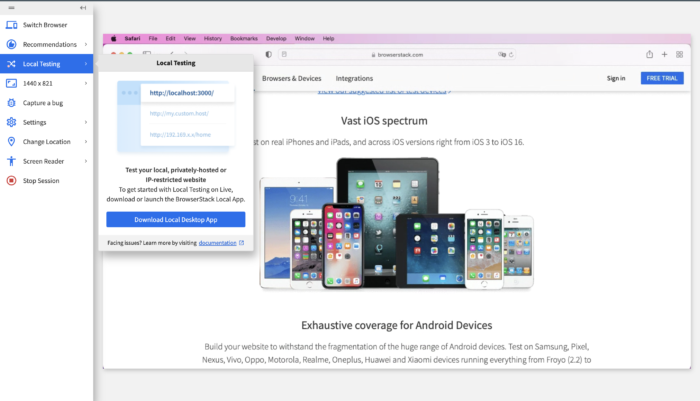The image size is (700, 401).
Task: Click the Change Location pin icon
Action: [x=11, y=141]
